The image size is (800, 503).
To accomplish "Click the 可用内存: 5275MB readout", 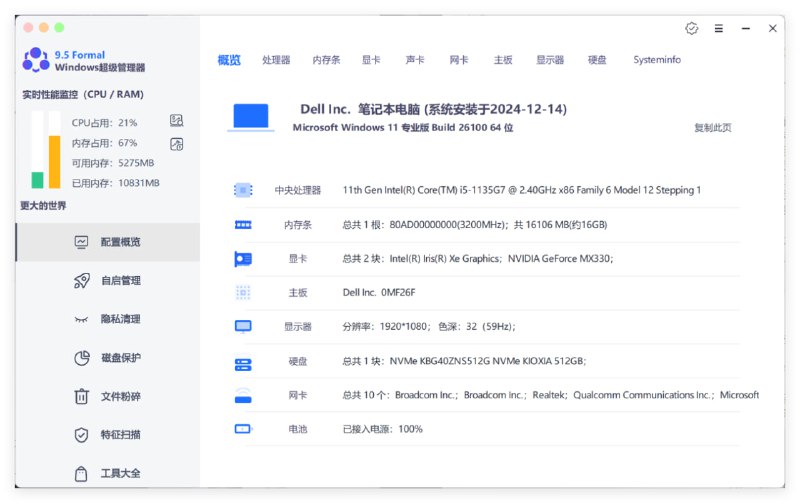I will (x=113, y=163).
